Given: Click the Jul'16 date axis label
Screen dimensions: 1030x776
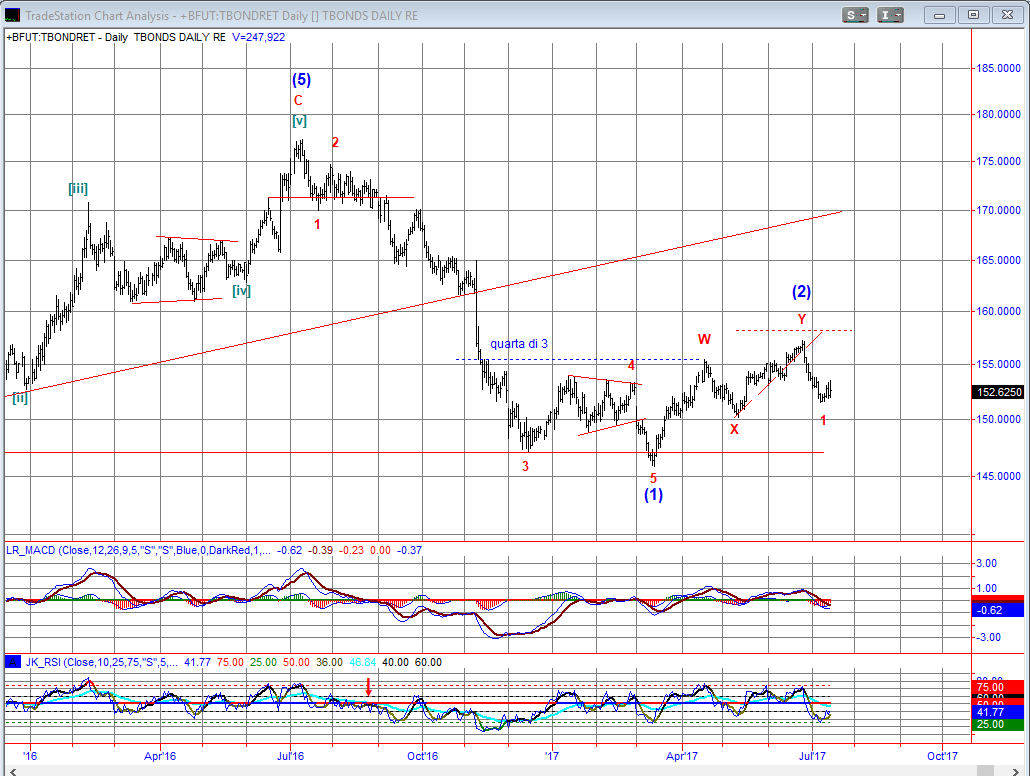Looking at the screenshot, I should pyautogui.click(x=290, y=756).
